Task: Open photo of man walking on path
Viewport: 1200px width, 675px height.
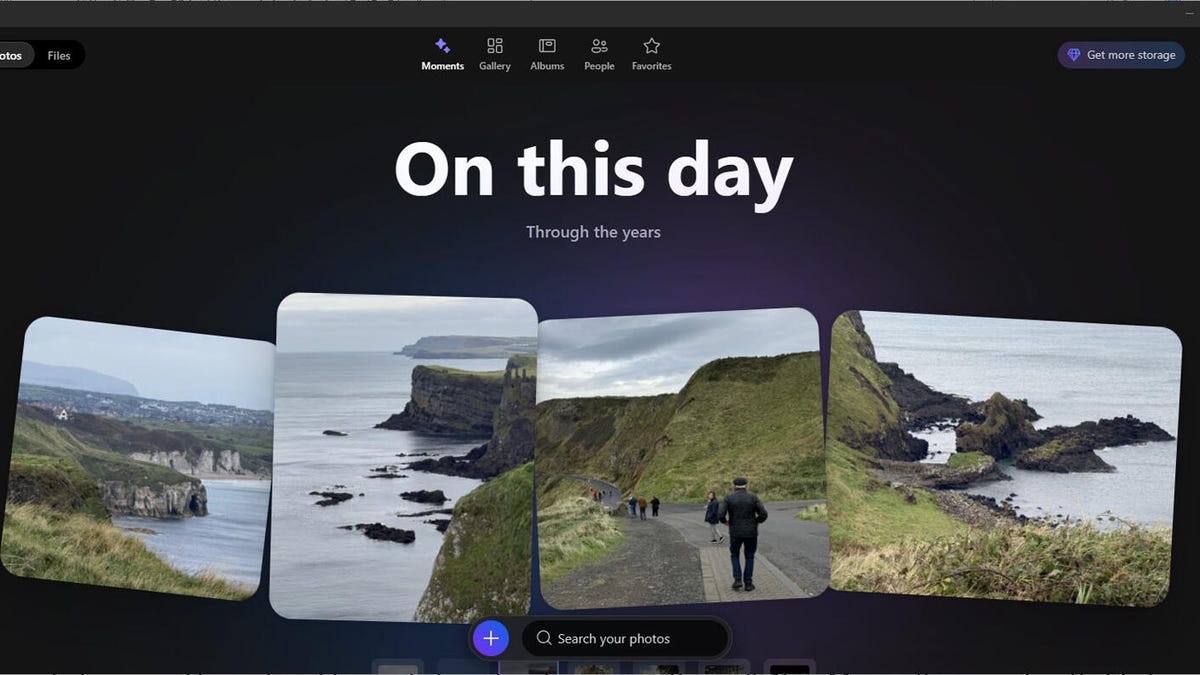Action: pyautogui.click(x=682, y=458)
